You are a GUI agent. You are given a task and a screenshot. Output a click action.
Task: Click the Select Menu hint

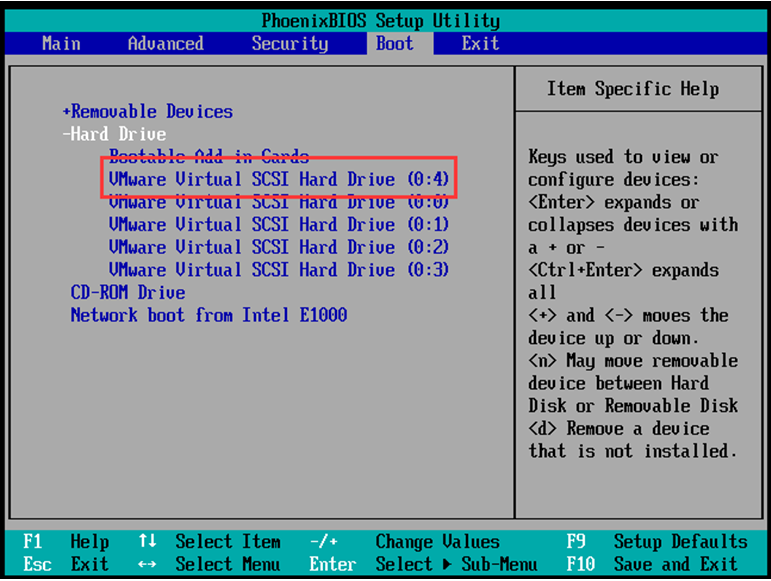click(228, 564)
